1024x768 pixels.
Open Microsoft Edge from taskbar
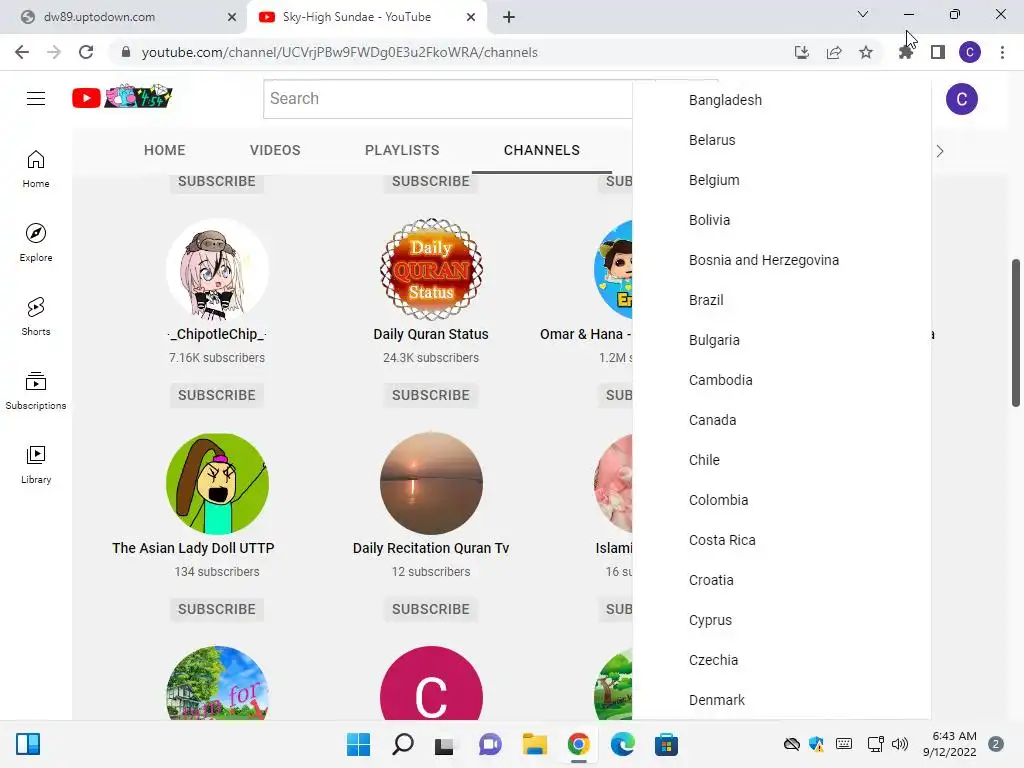tap(622, 744)
